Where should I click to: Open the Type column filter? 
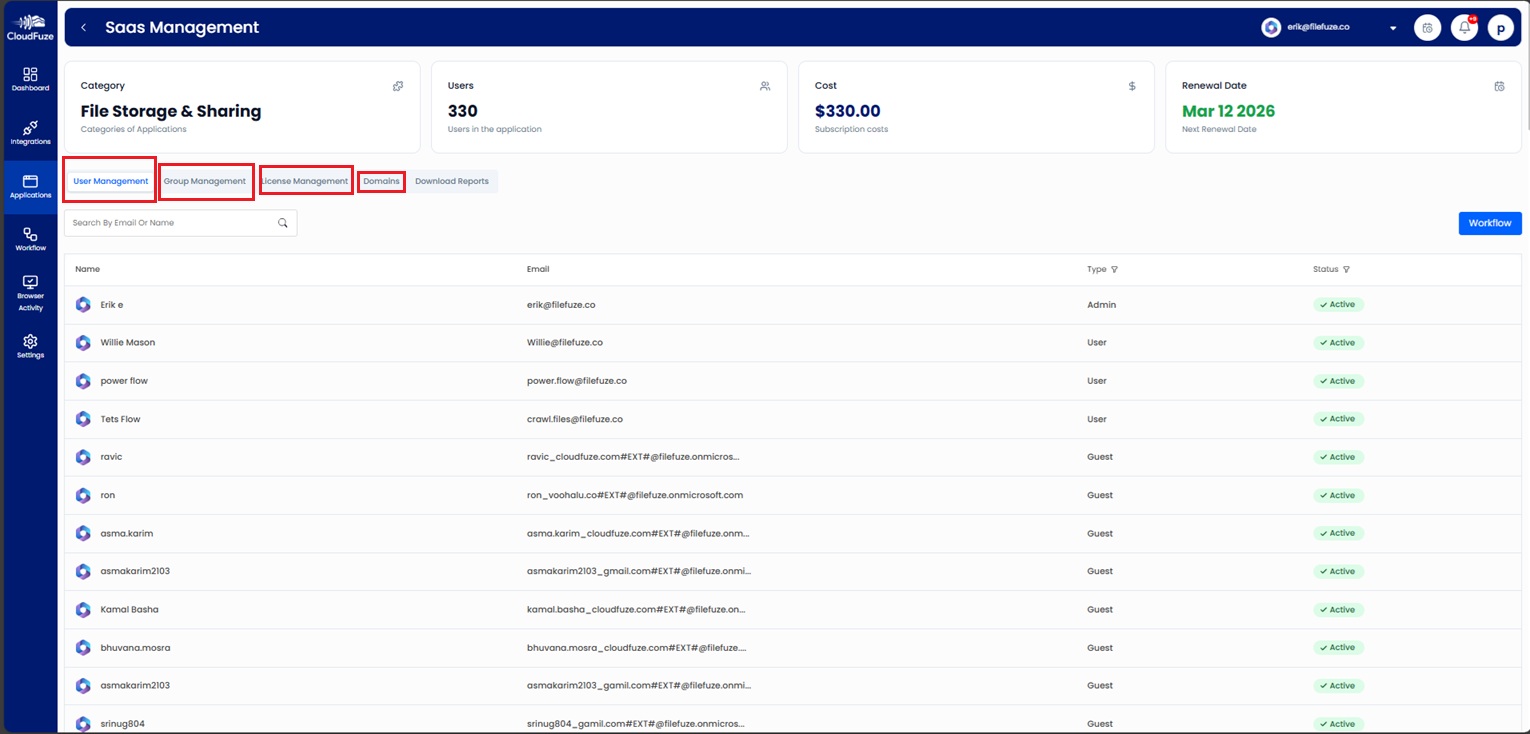(1114, 269)
